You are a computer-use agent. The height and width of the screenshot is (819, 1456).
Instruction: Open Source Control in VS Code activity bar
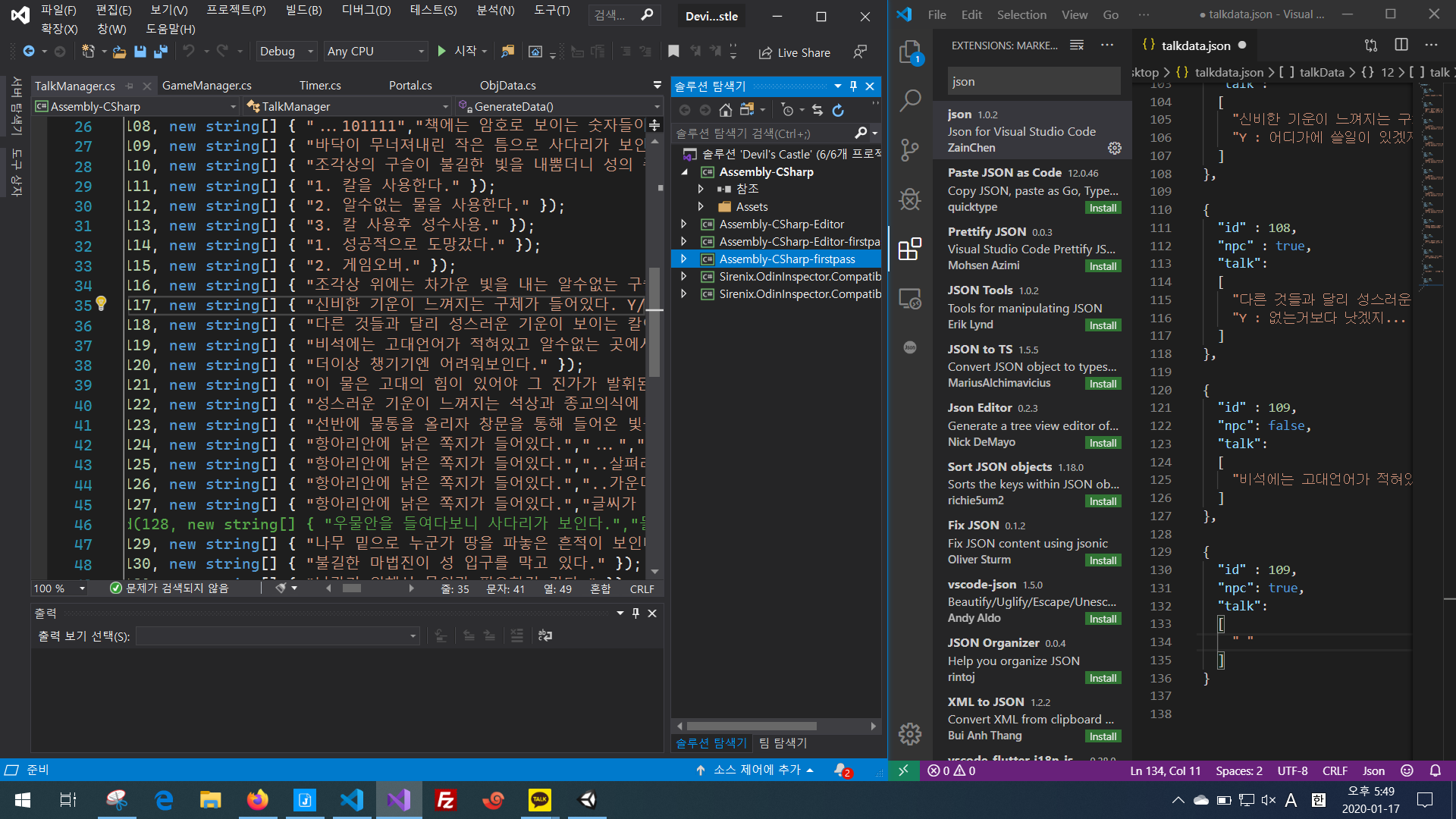click(x=910, y=149)
